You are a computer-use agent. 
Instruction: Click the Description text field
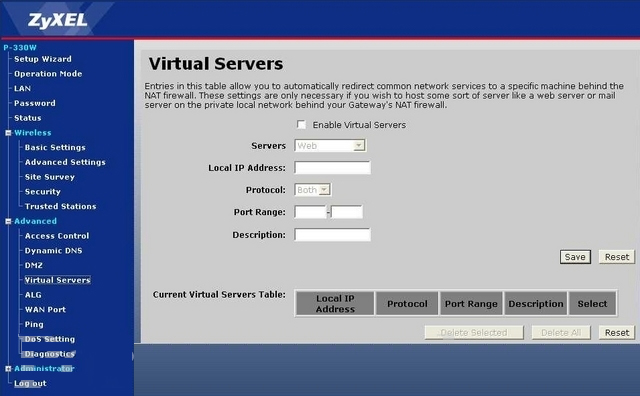pyautogui.click(x=332, y=235)
